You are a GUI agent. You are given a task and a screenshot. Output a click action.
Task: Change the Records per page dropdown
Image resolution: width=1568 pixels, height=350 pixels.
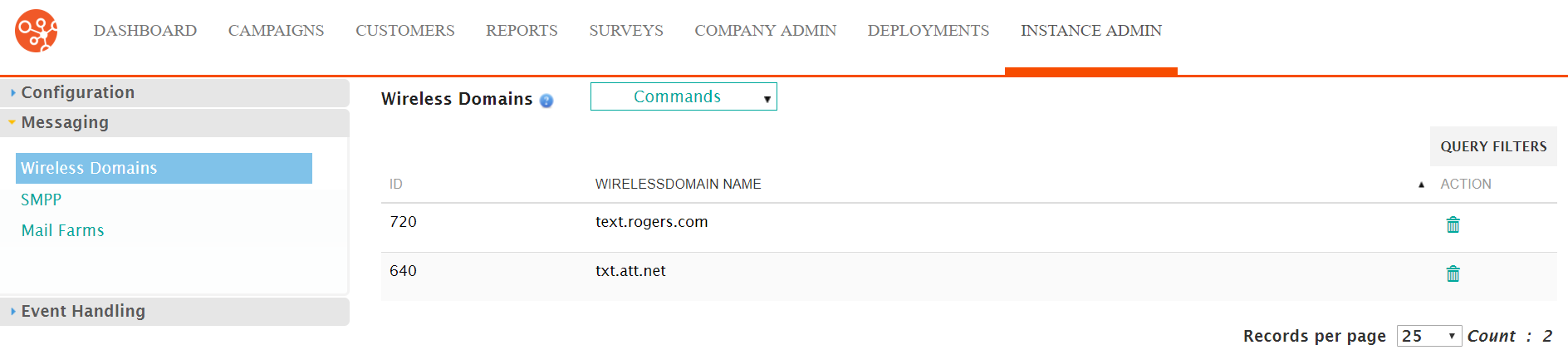coord(1428,336)
